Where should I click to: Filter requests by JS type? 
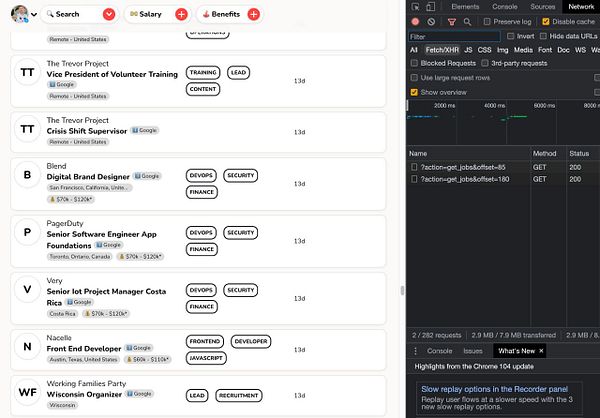click(468, 50)
